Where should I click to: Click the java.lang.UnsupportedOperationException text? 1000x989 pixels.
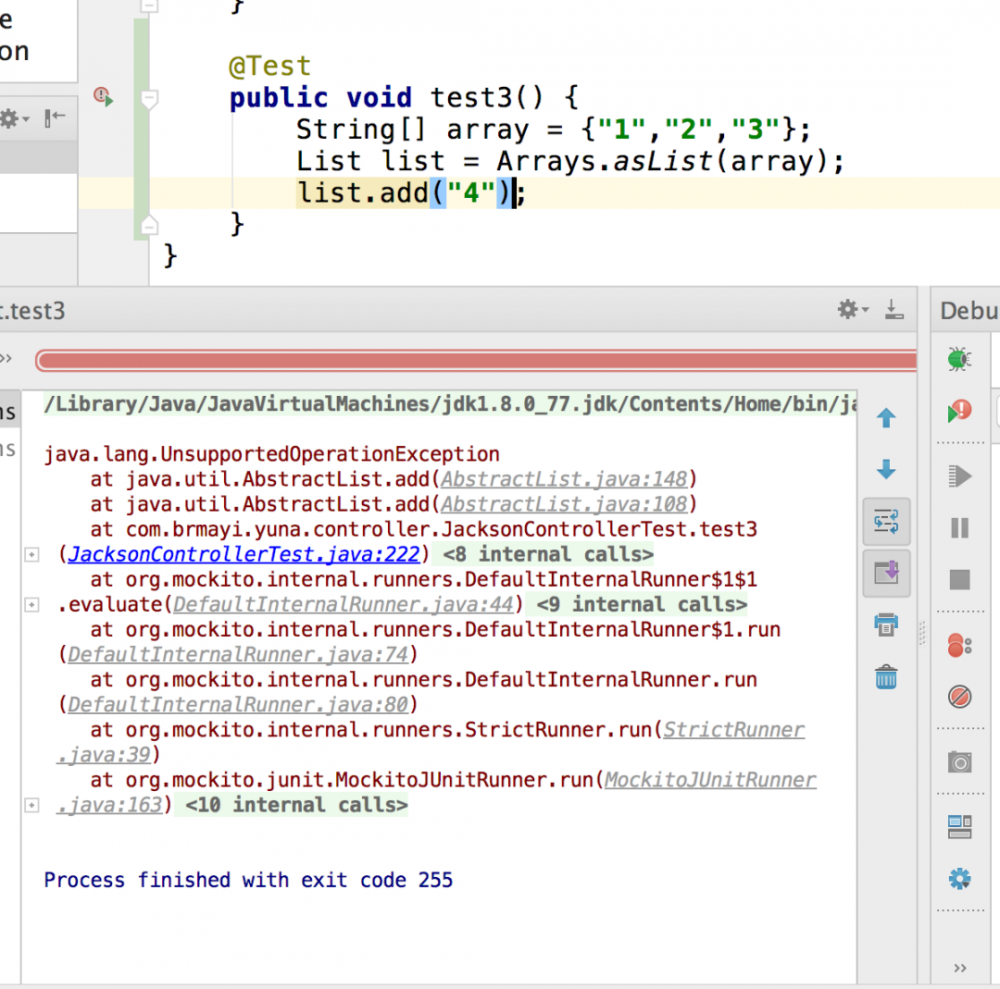pos(272,454)
